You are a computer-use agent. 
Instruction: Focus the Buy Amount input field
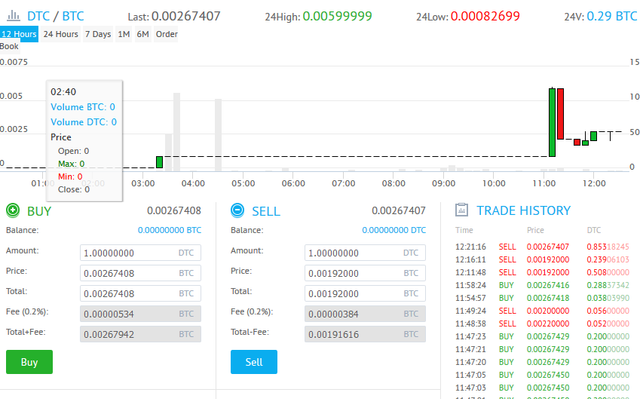pos(140,253)
